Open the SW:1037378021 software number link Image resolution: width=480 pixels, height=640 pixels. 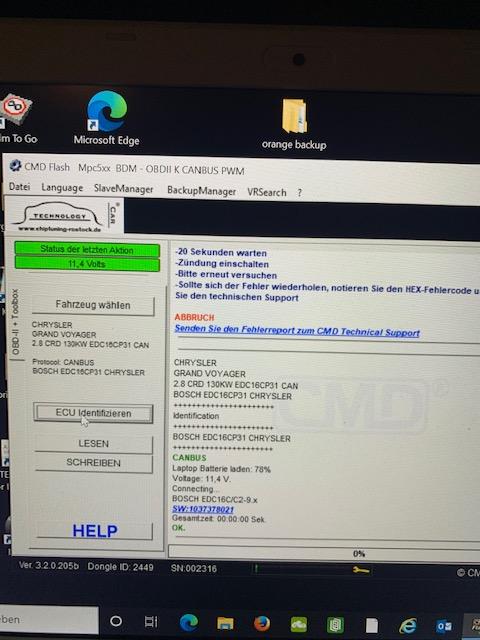[203, 509]
